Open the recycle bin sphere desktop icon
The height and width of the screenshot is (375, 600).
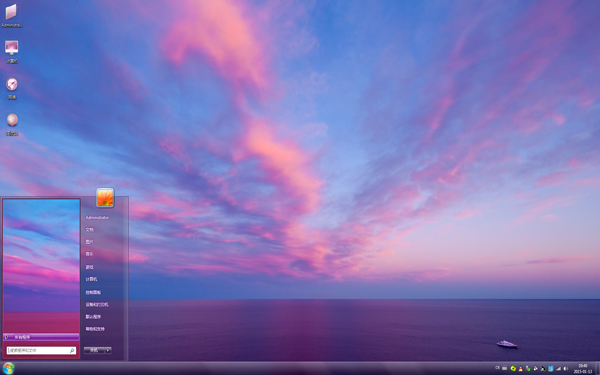[x=12, y=124]
